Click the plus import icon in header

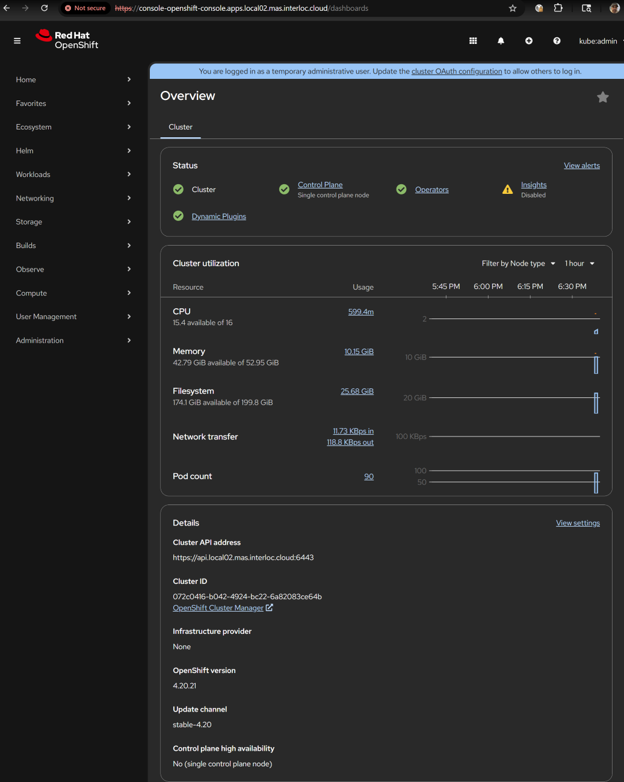click(x=529, y=41)
